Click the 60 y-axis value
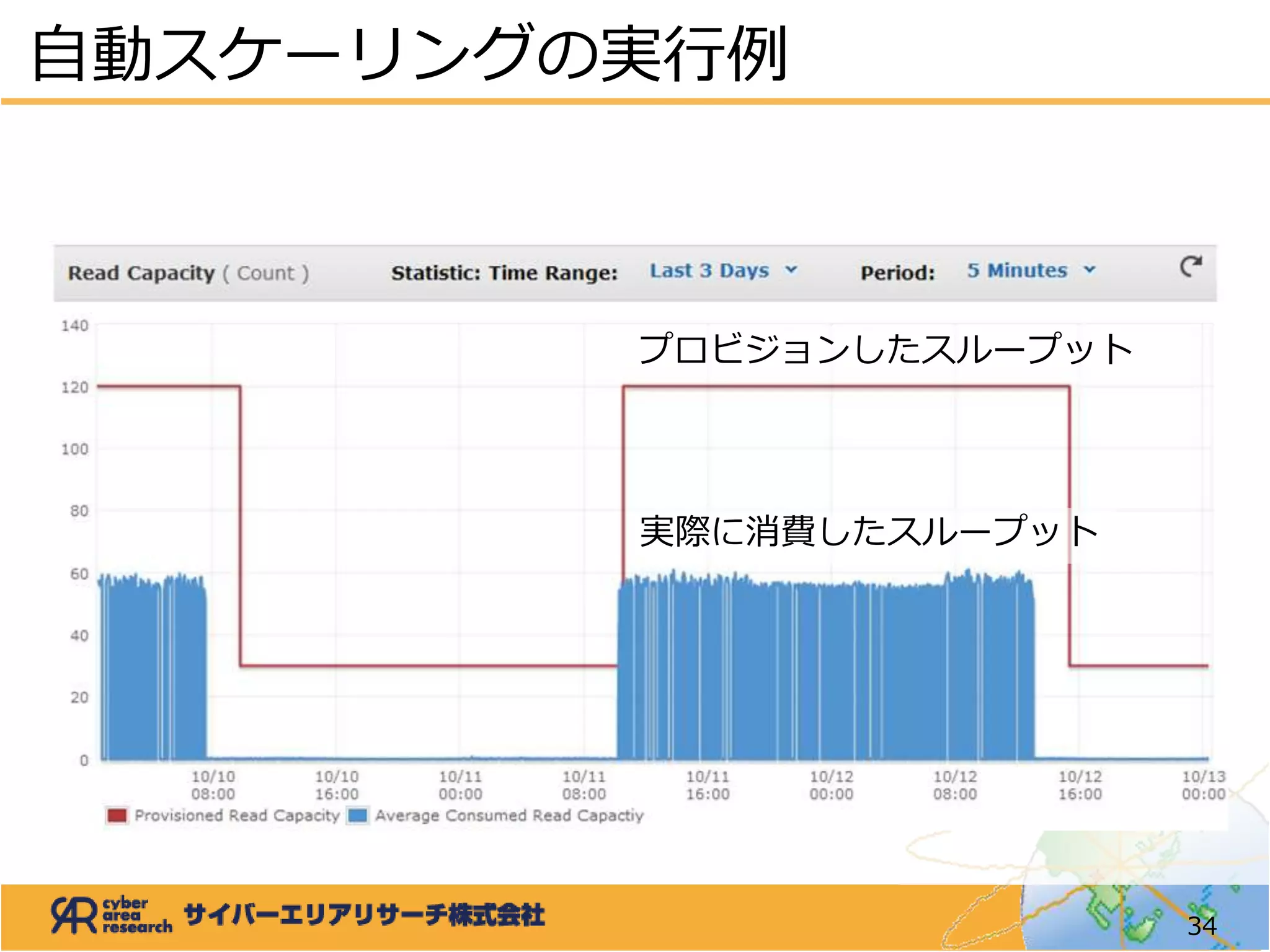The image size is (1270, 952). point(79,574)
